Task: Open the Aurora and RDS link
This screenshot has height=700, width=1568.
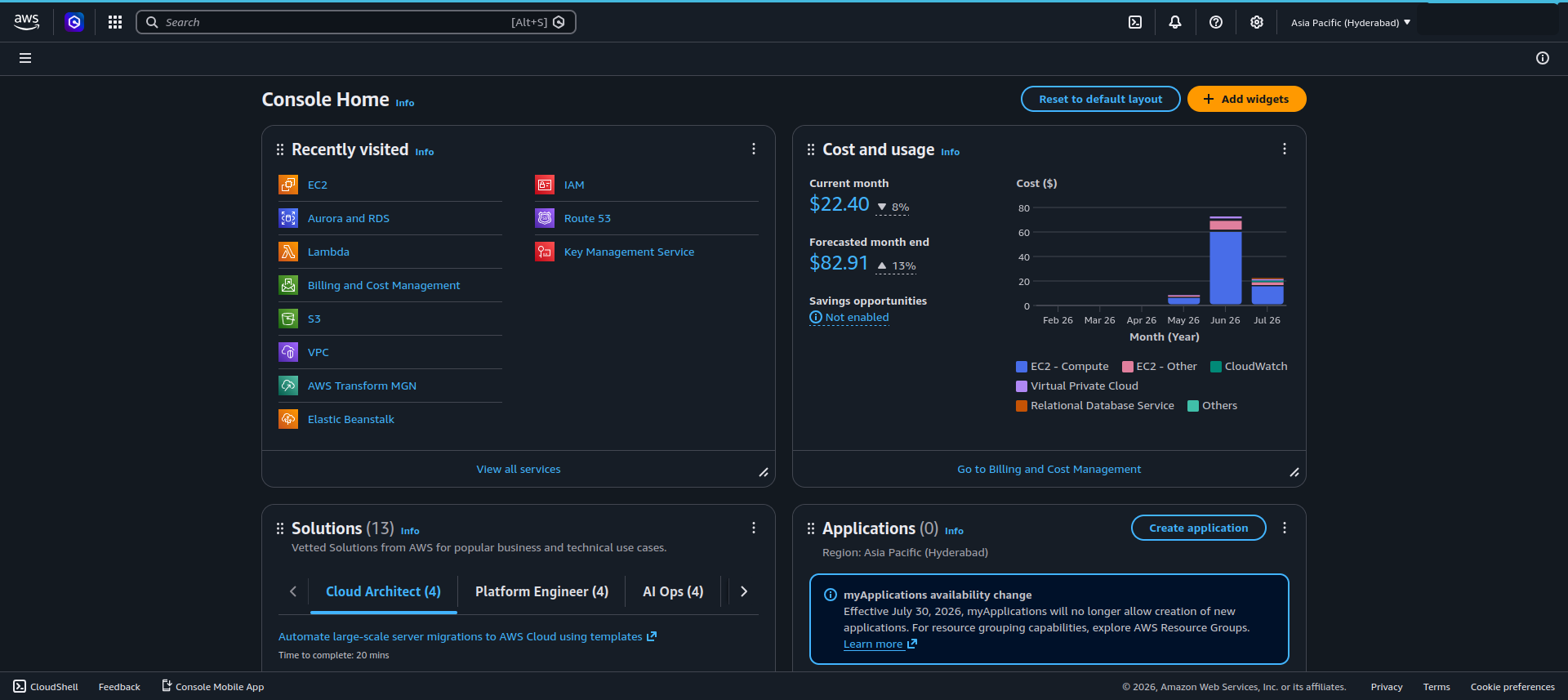Action: pos(349,218)
